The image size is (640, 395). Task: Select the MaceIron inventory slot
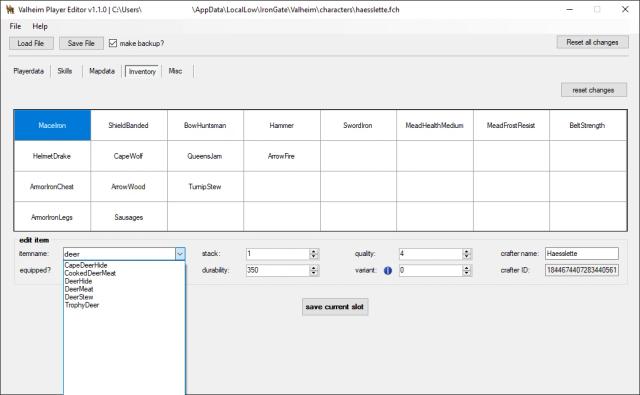52,125
